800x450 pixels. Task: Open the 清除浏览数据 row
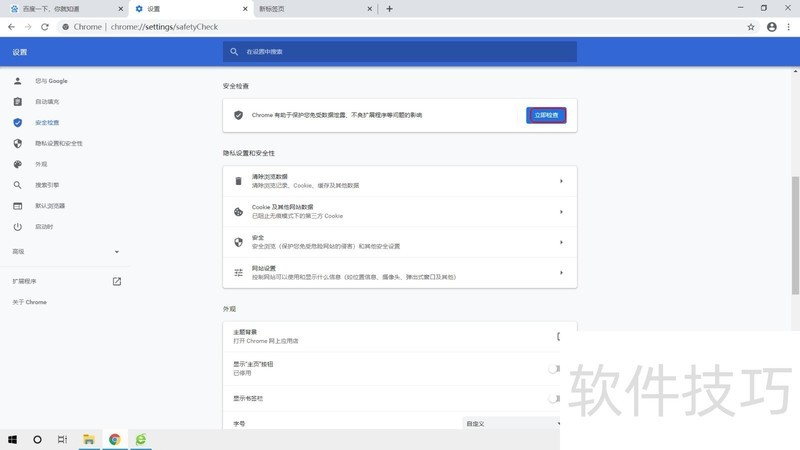pyautogui.click(x=399, y=181)
